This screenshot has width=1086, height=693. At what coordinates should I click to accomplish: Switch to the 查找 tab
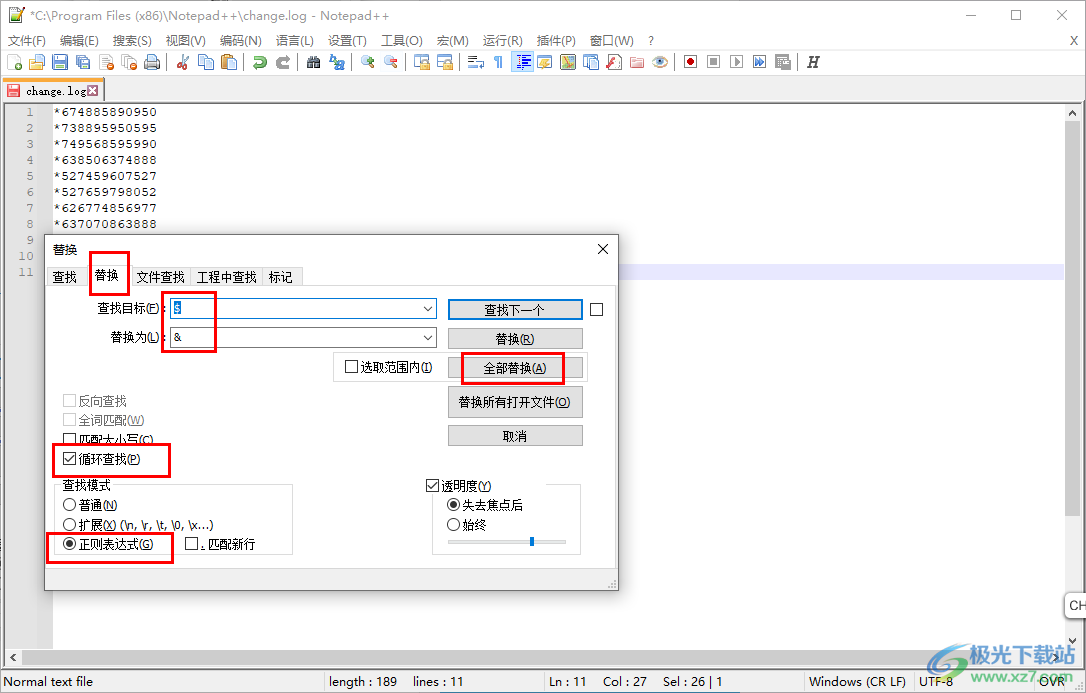(64, 277)
